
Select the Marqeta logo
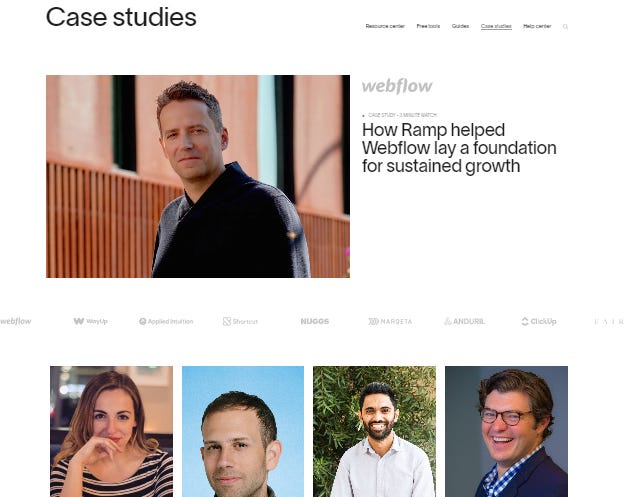point(390,321)
